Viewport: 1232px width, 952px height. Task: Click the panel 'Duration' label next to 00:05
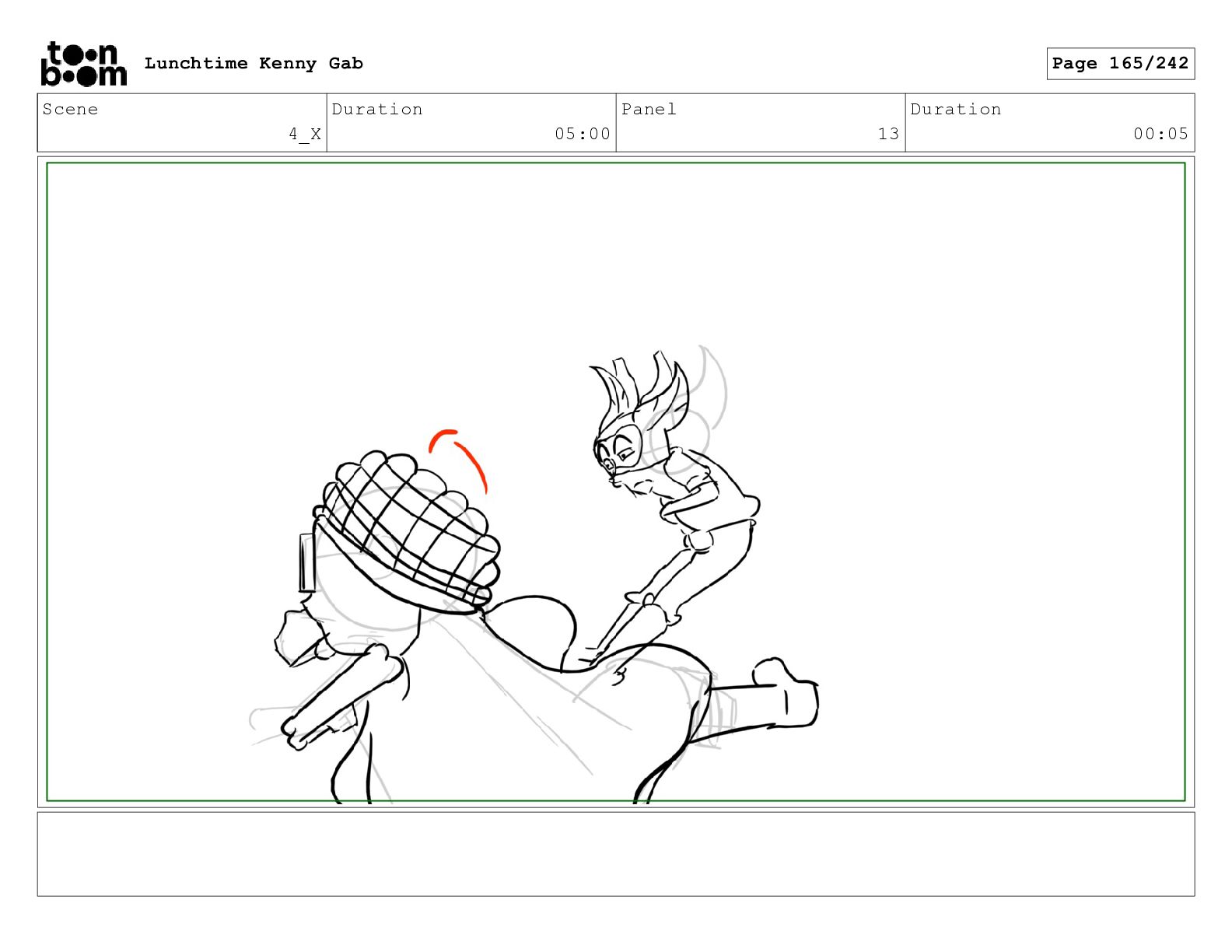[956, 110]
